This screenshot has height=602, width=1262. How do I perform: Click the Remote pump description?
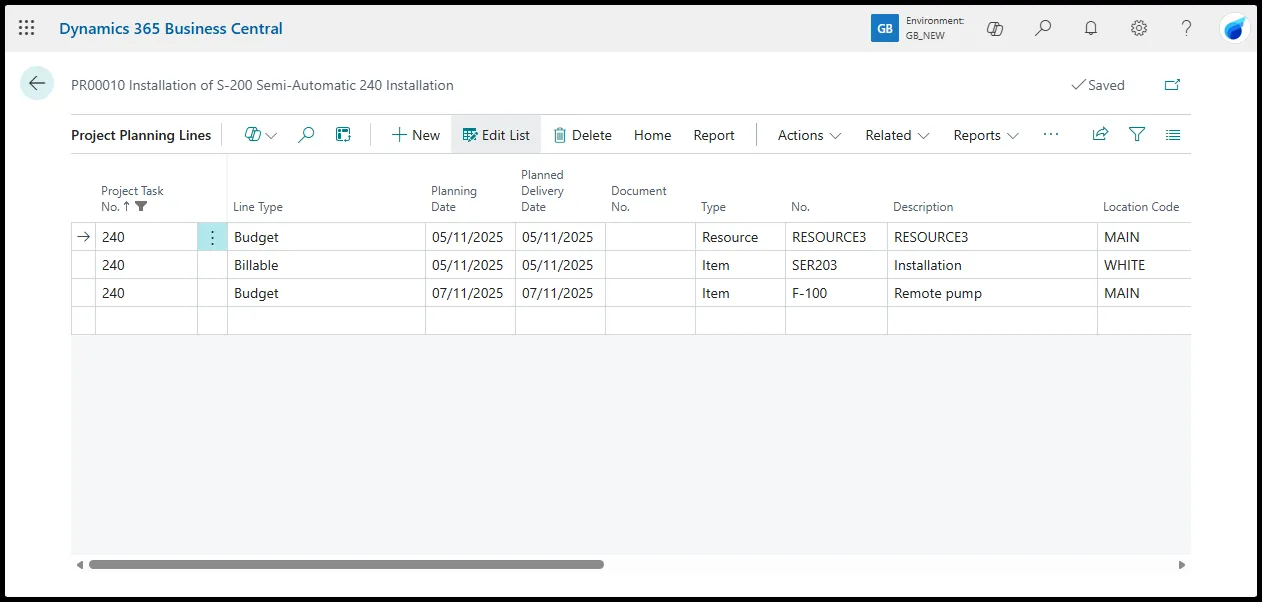tap(992, 293)
